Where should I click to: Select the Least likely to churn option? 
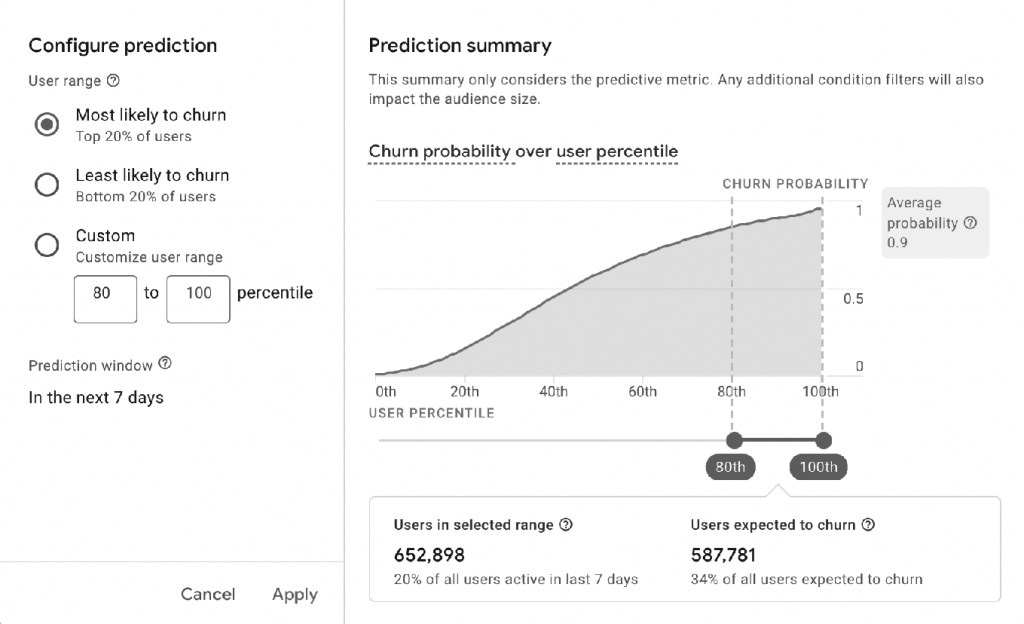click(47, 182)
